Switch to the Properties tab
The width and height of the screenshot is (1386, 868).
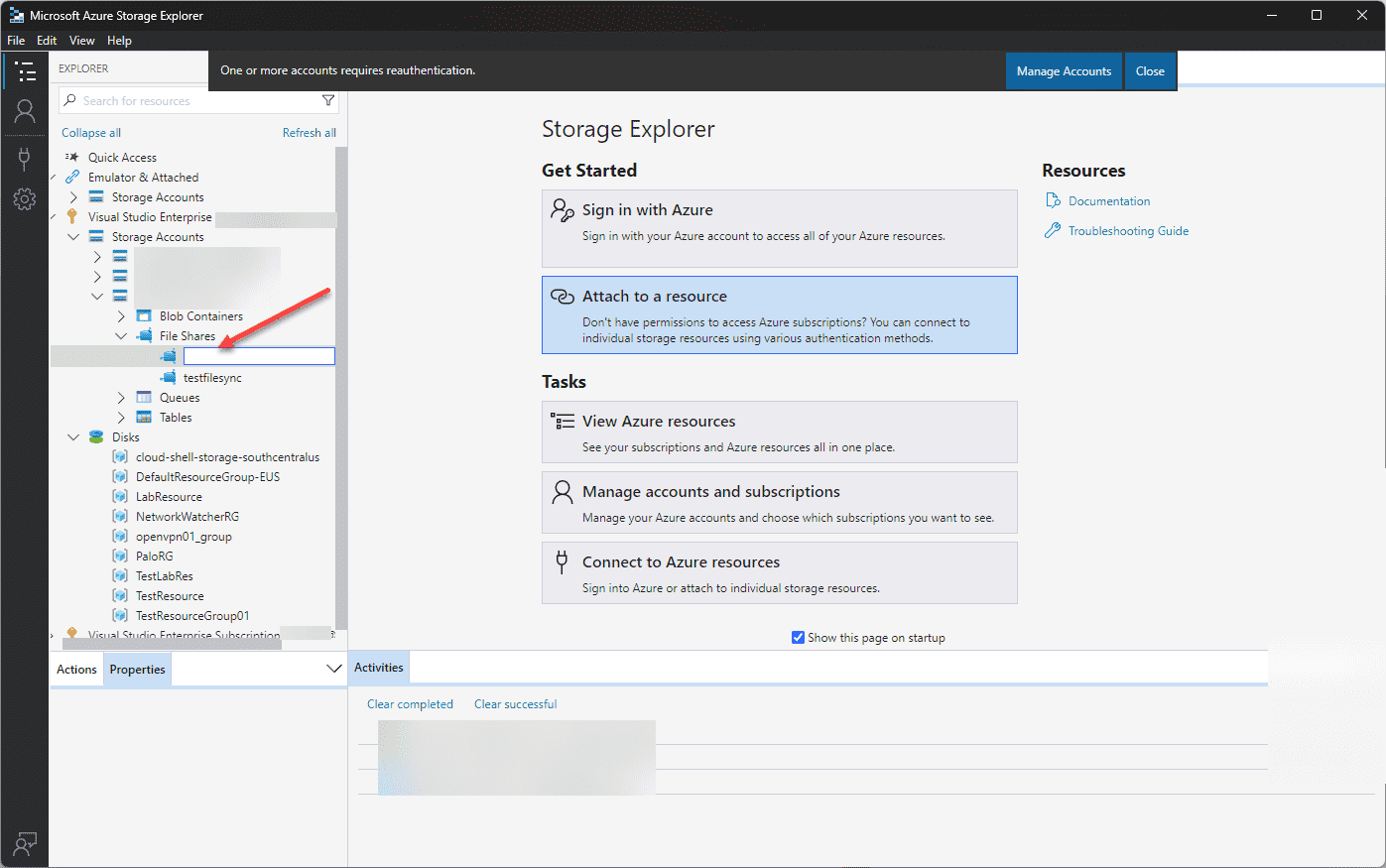[137, 670]
